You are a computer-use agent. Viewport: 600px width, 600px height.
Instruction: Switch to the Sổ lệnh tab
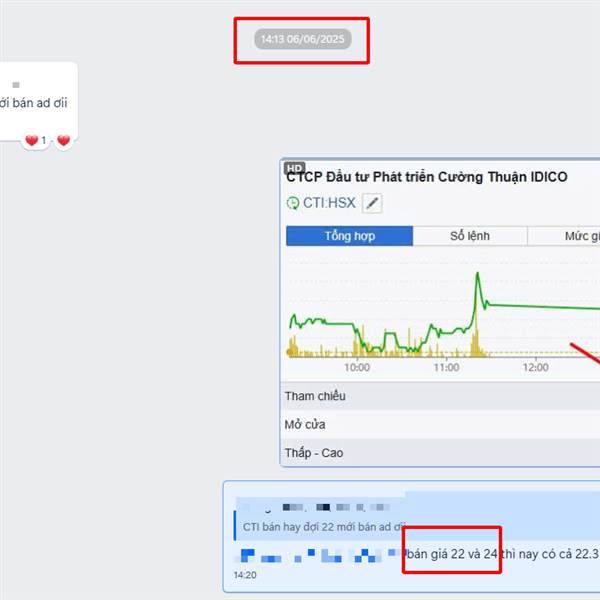(470, 236)
